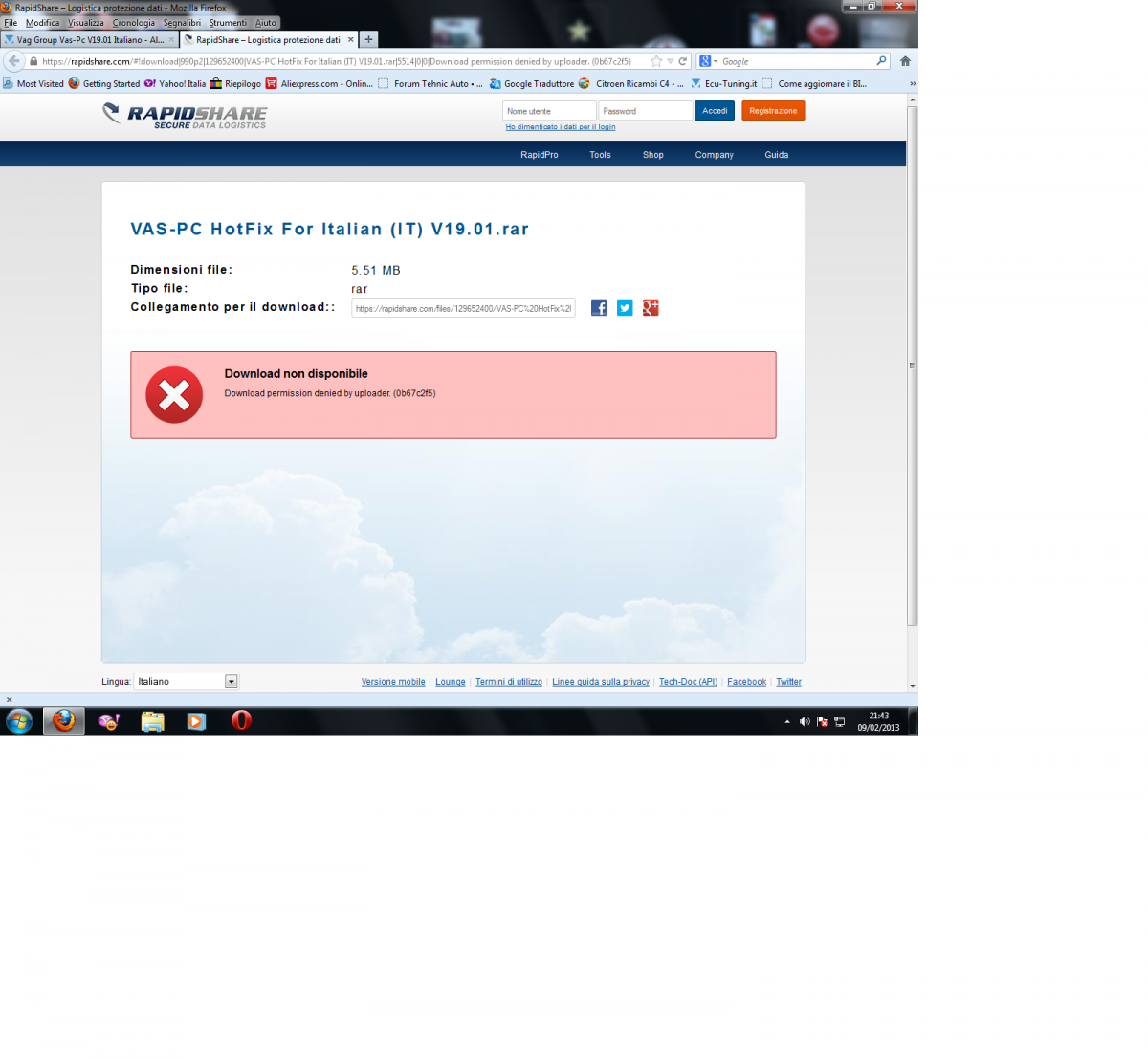
Task: Open a new tab with plus button
Action: [x=368, y=39]
